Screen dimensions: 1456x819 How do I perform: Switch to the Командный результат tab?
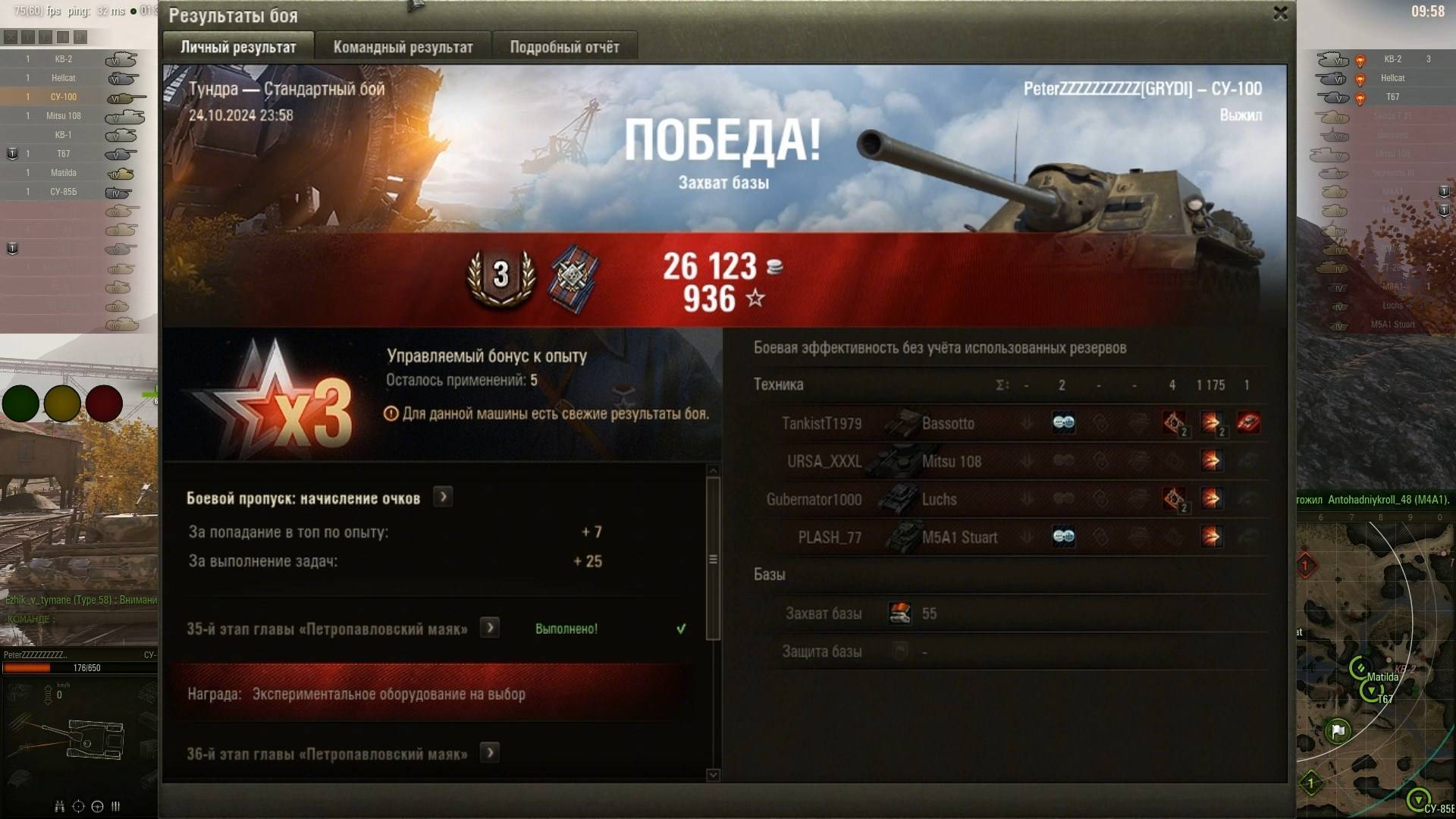pos(403,47)
